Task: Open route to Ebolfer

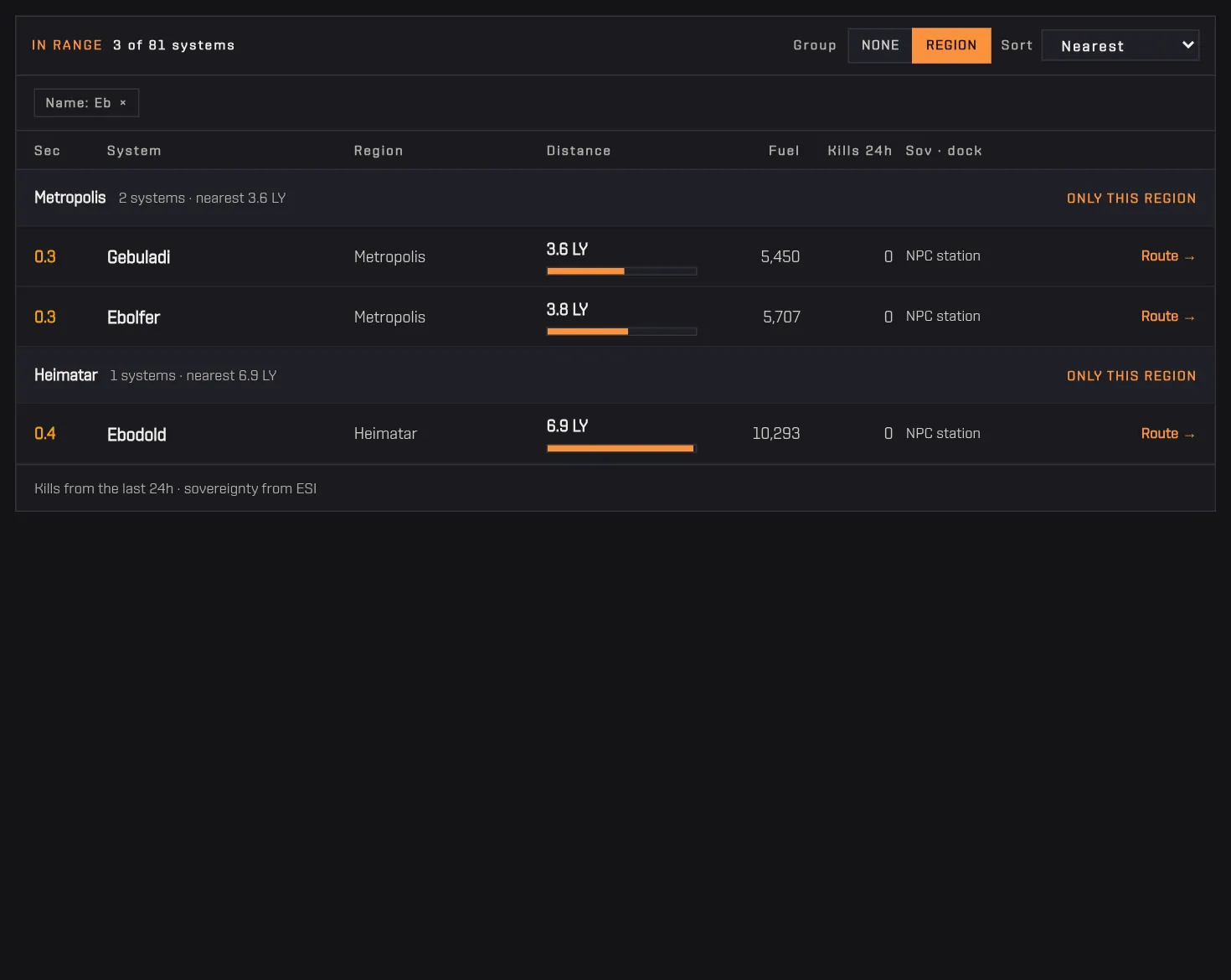Action: click(x=1167, y=317)
